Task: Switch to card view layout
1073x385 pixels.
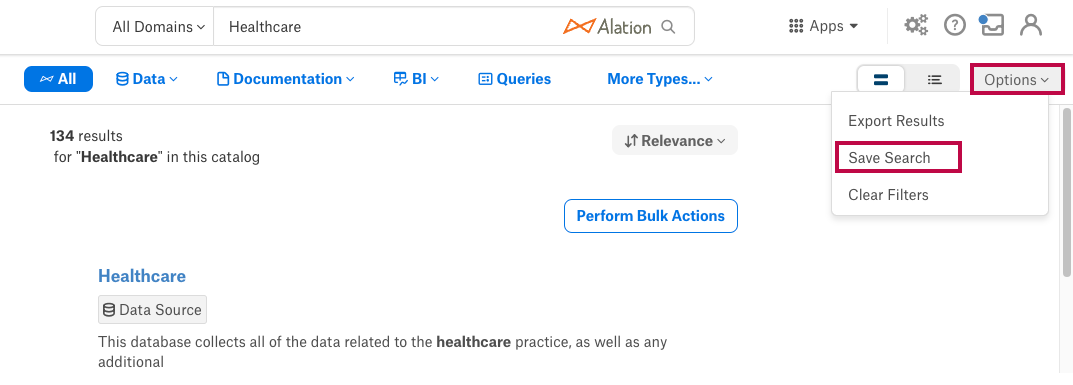Action: point(881,79)
